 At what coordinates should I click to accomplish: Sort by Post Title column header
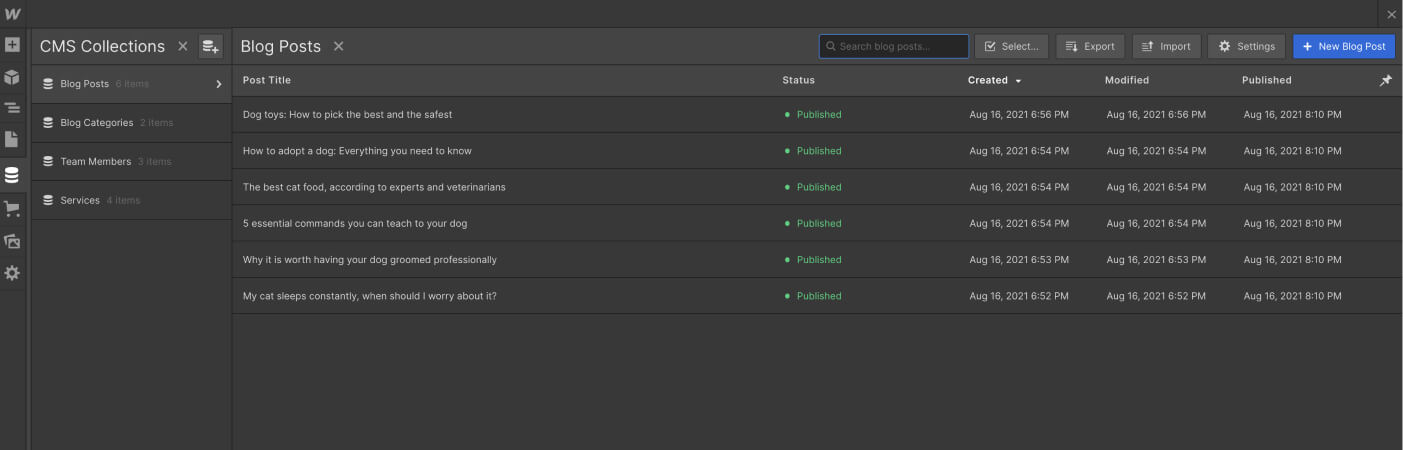(x=267, y=80)
